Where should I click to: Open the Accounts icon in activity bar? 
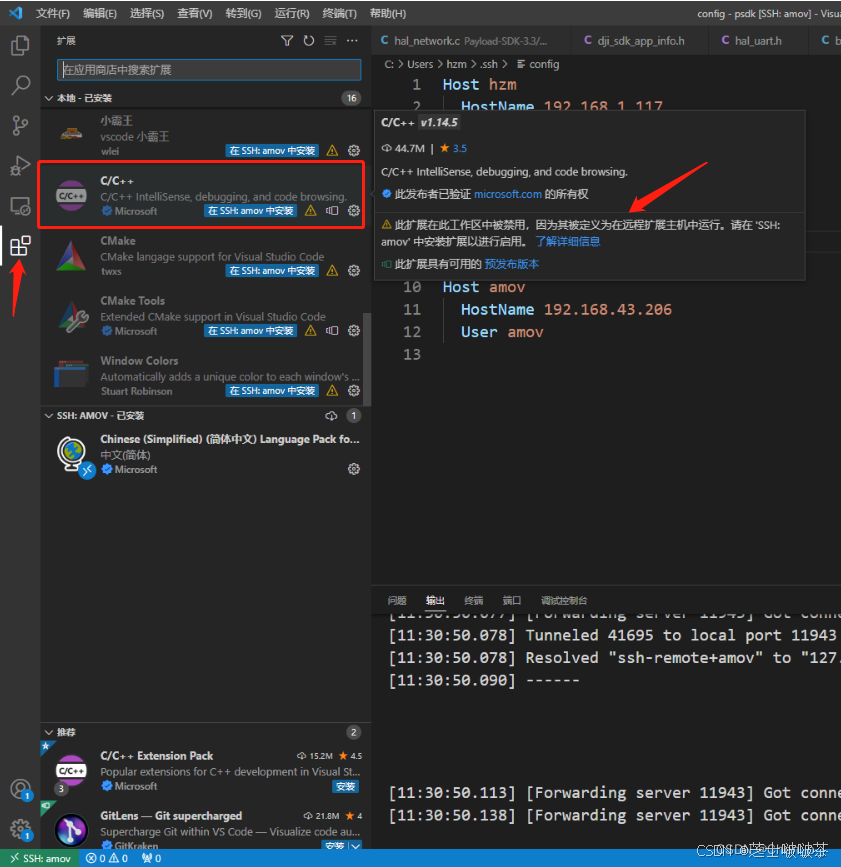(x=20, y=789)
